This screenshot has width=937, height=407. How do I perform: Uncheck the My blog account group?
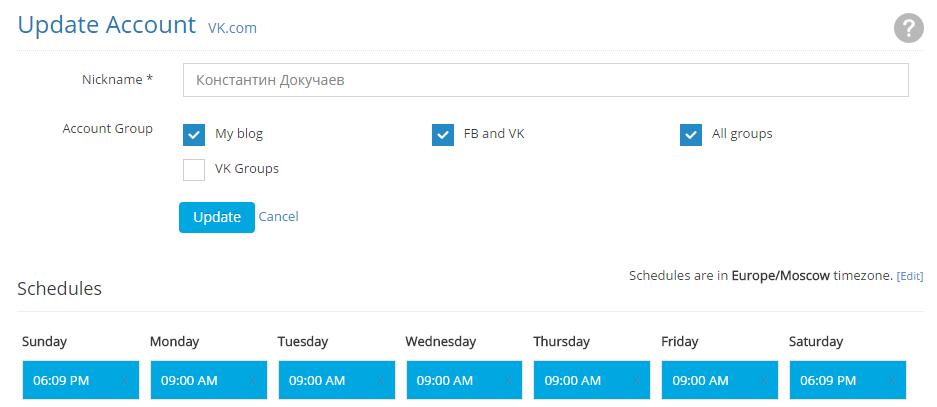pos(194,134)
